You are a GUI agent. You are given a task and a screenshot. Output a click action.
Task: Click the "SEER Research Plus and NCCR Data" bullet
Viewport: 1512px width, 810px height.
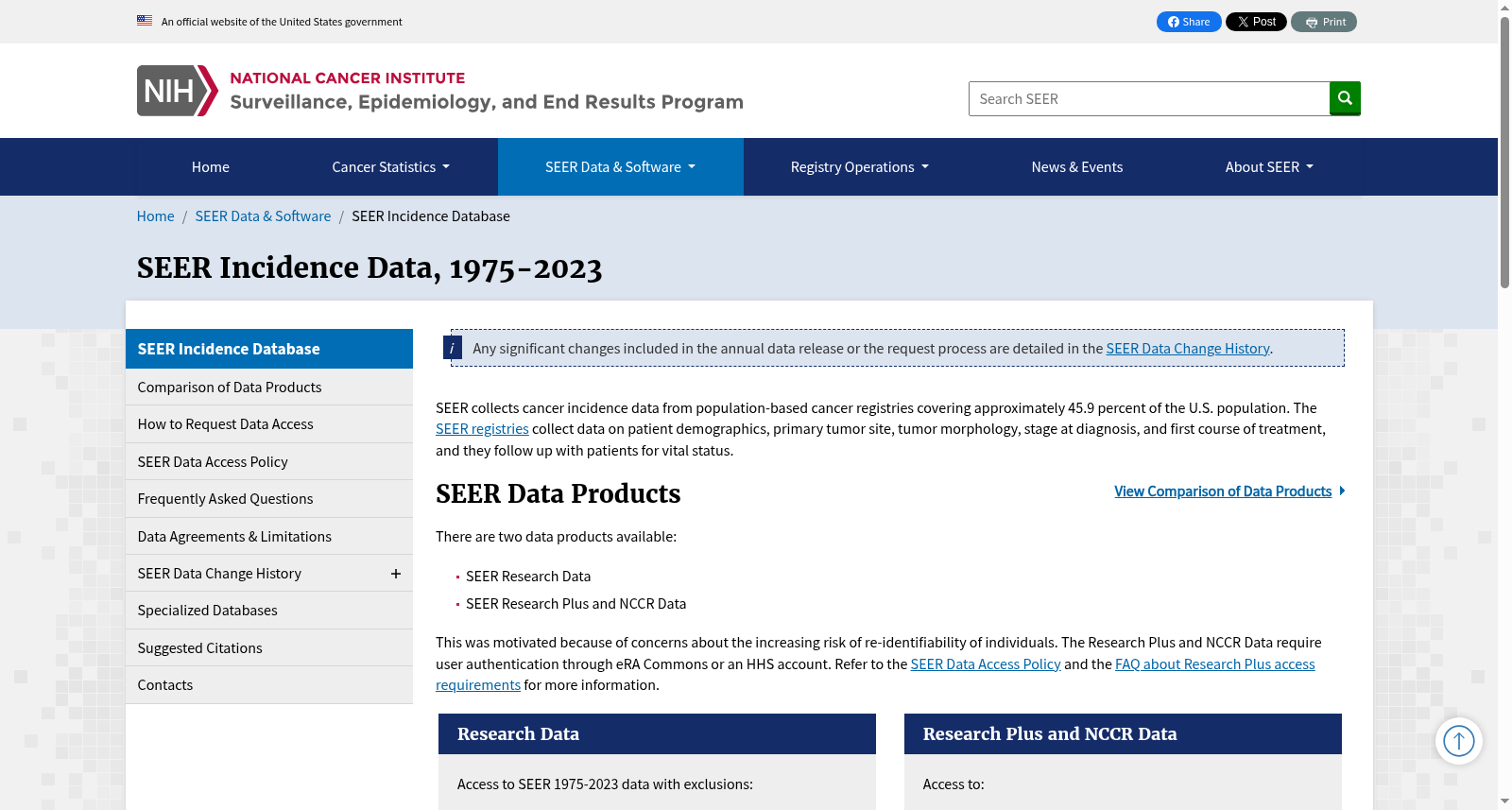[x=576, y=604]
